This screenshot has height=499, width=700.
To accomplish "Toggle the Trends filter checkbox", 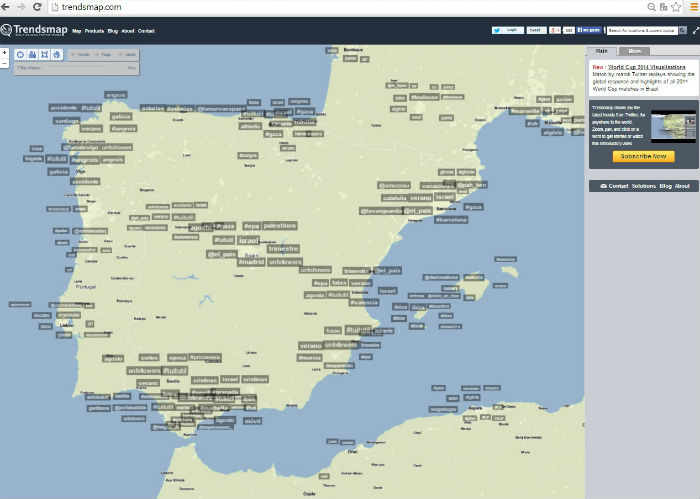I will click(74, 54).
